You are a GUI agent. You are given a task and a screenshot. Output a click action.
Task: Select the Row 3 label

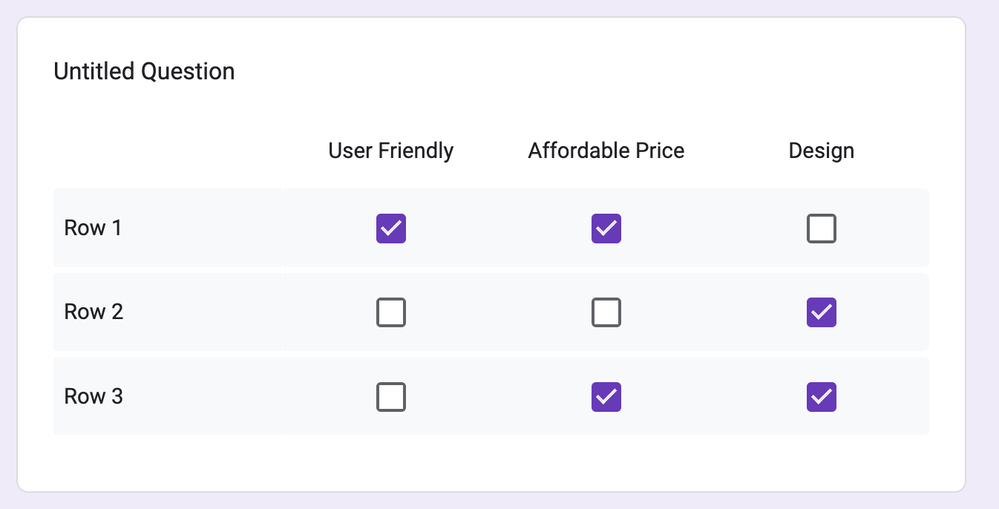click(94, 396)
